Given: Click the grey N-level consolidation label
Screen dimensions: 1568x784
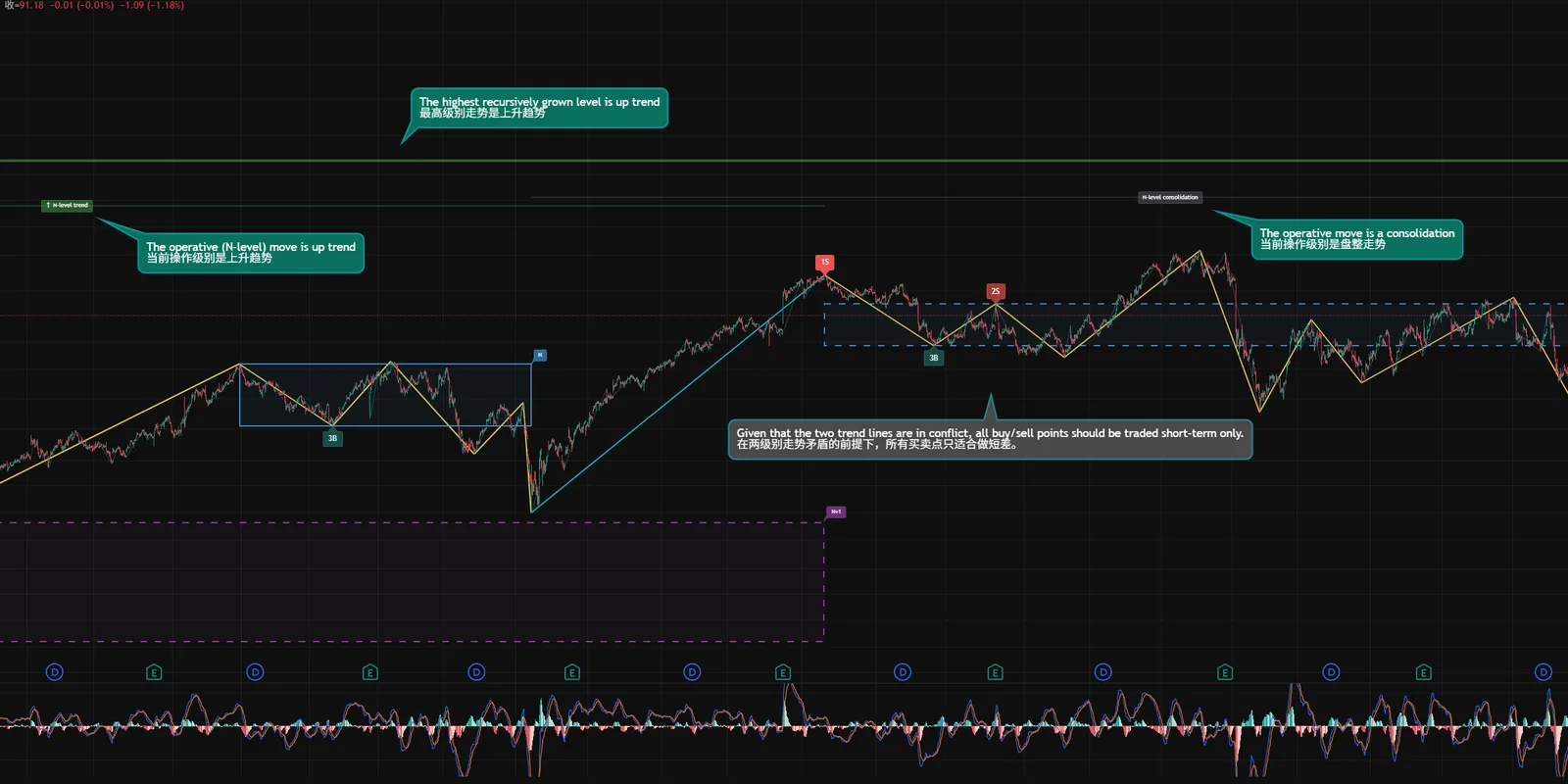Looking at the screenshot, I should 1170,197.
